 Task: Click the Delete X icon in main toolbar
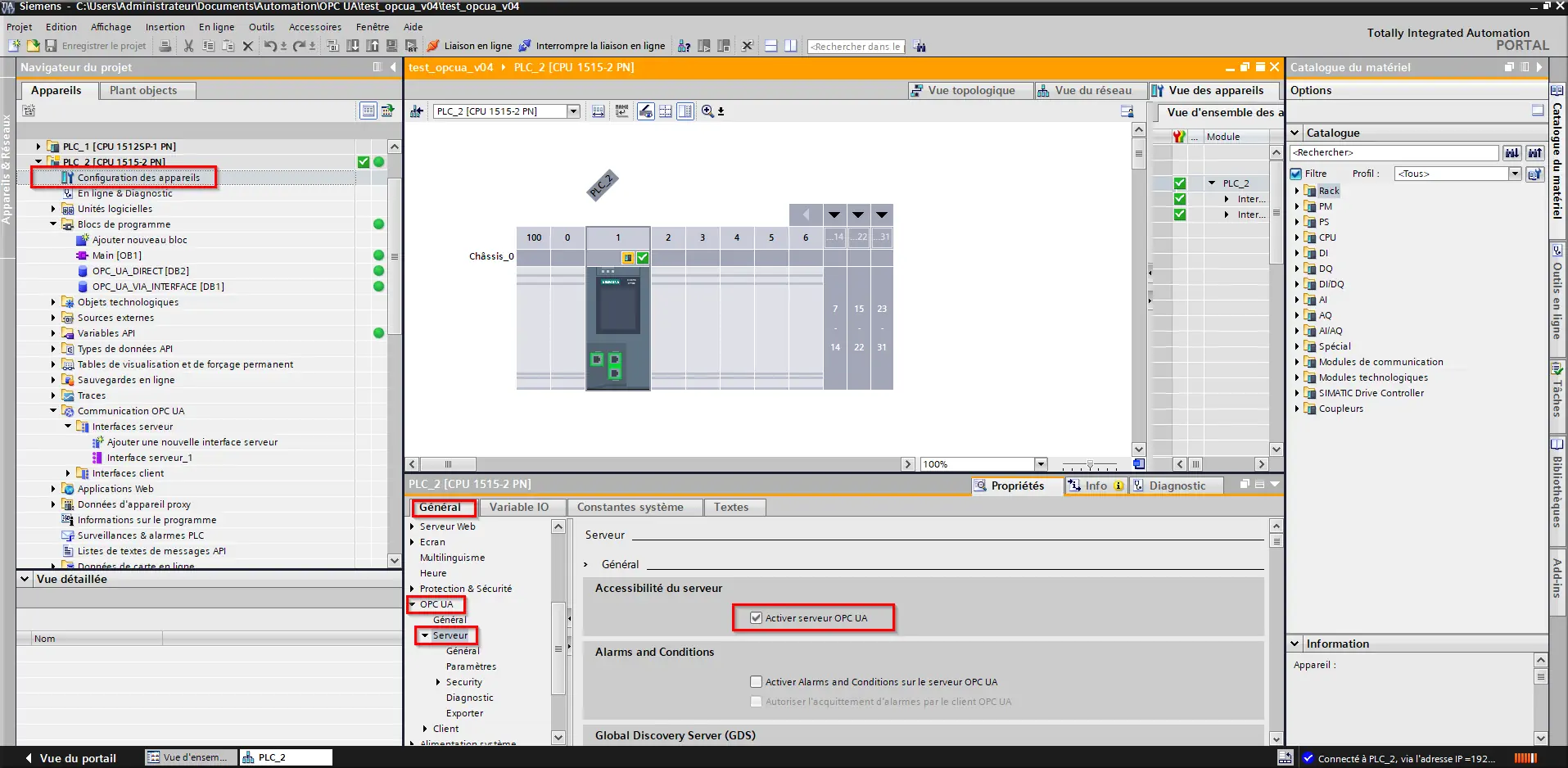248,46
